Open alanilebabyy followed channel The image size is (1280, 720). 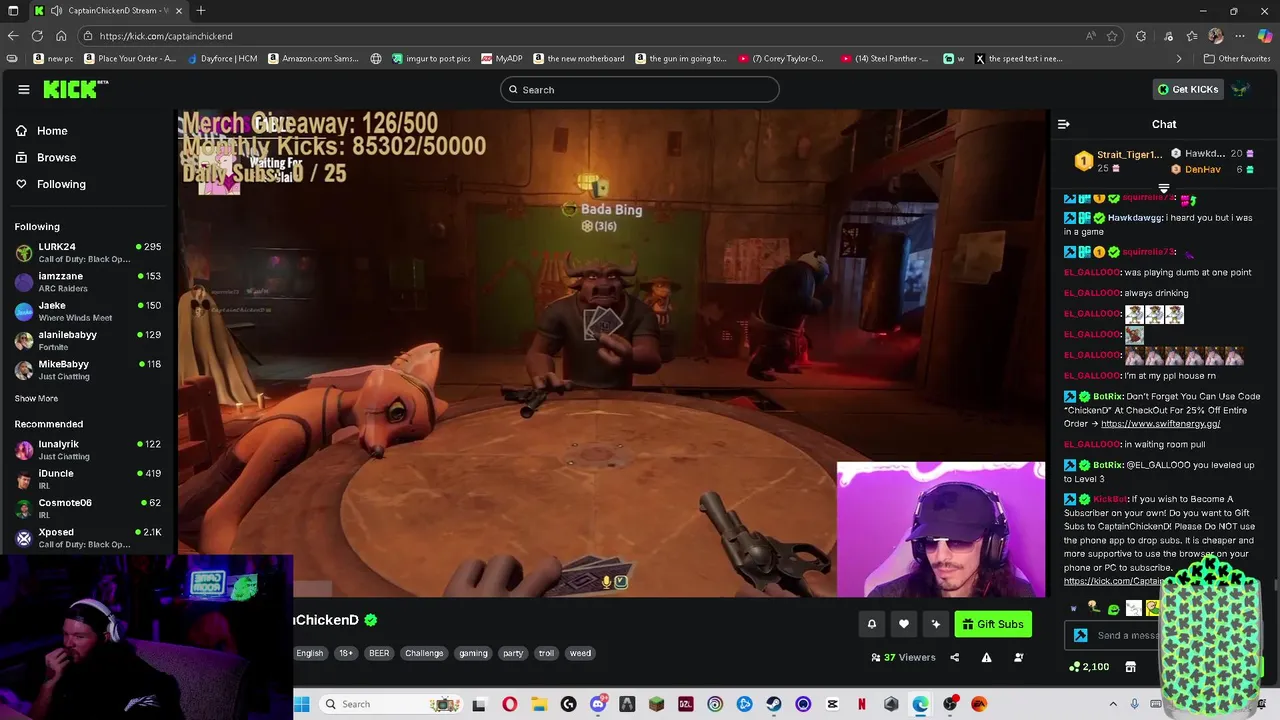(x=88, y=341)
